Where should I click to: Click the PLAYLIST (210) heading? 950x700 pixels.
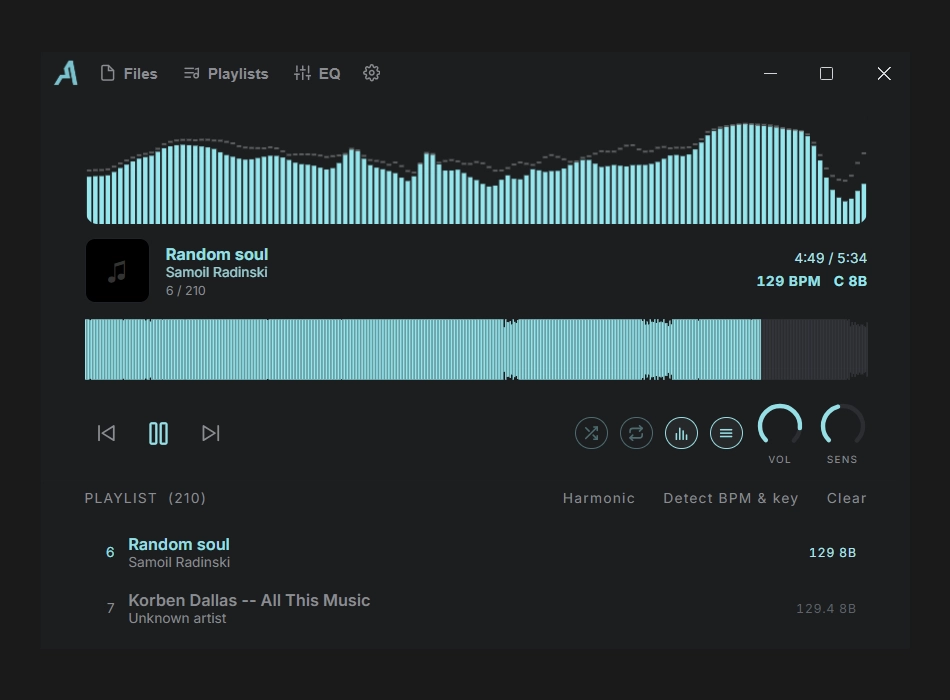click(145, 498)
